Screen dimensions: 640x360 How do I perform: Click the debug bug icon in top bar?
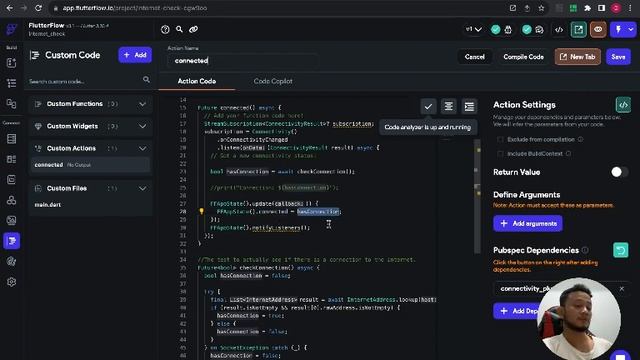(508, 29)
